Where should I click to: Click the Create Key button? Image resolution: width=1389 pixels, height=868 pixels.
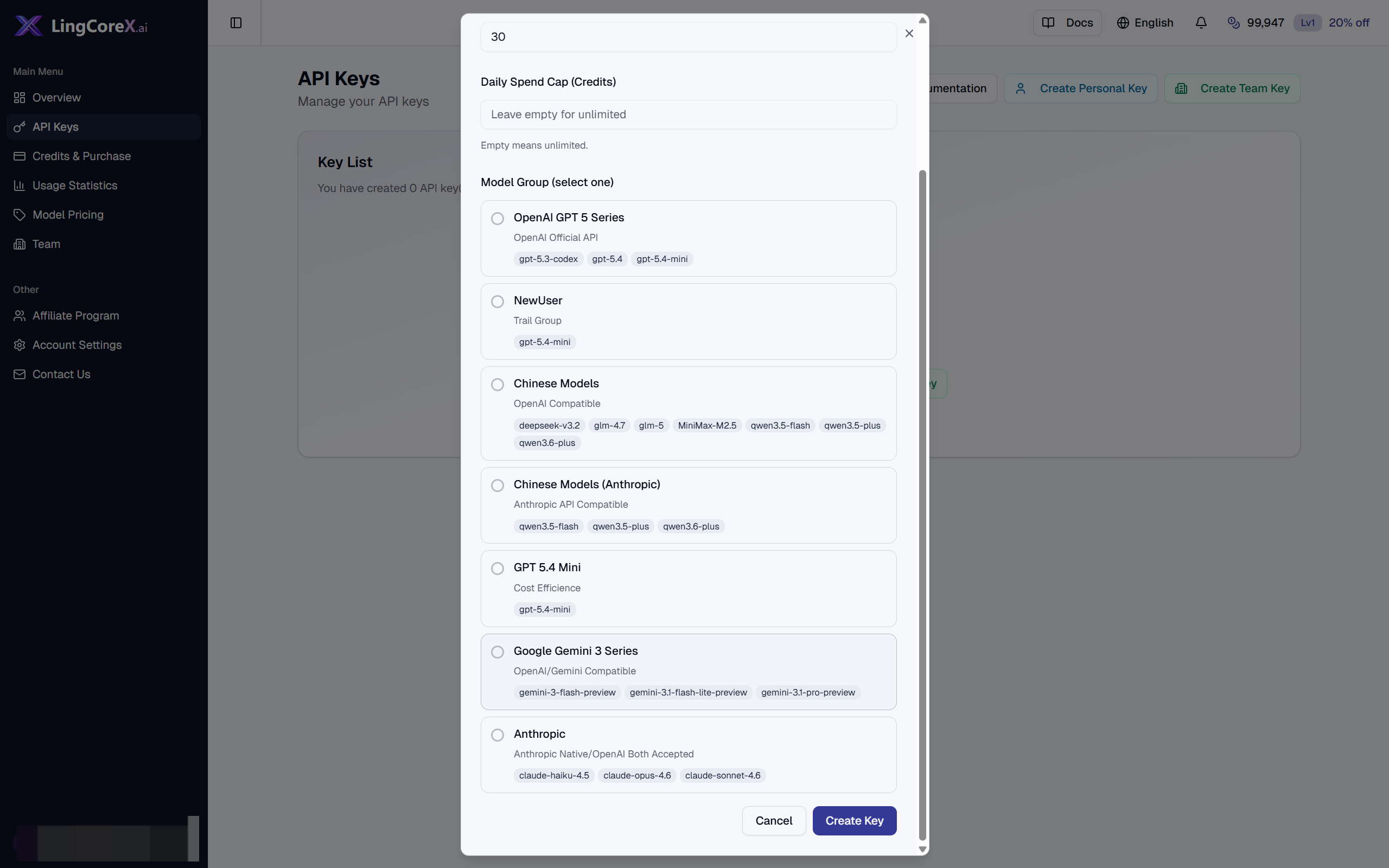coord(854,821)
